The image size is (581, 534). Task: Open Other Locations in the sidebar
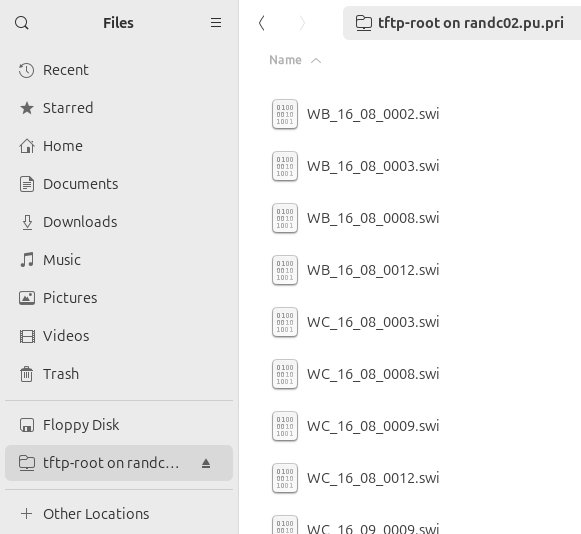coord(119,514)
